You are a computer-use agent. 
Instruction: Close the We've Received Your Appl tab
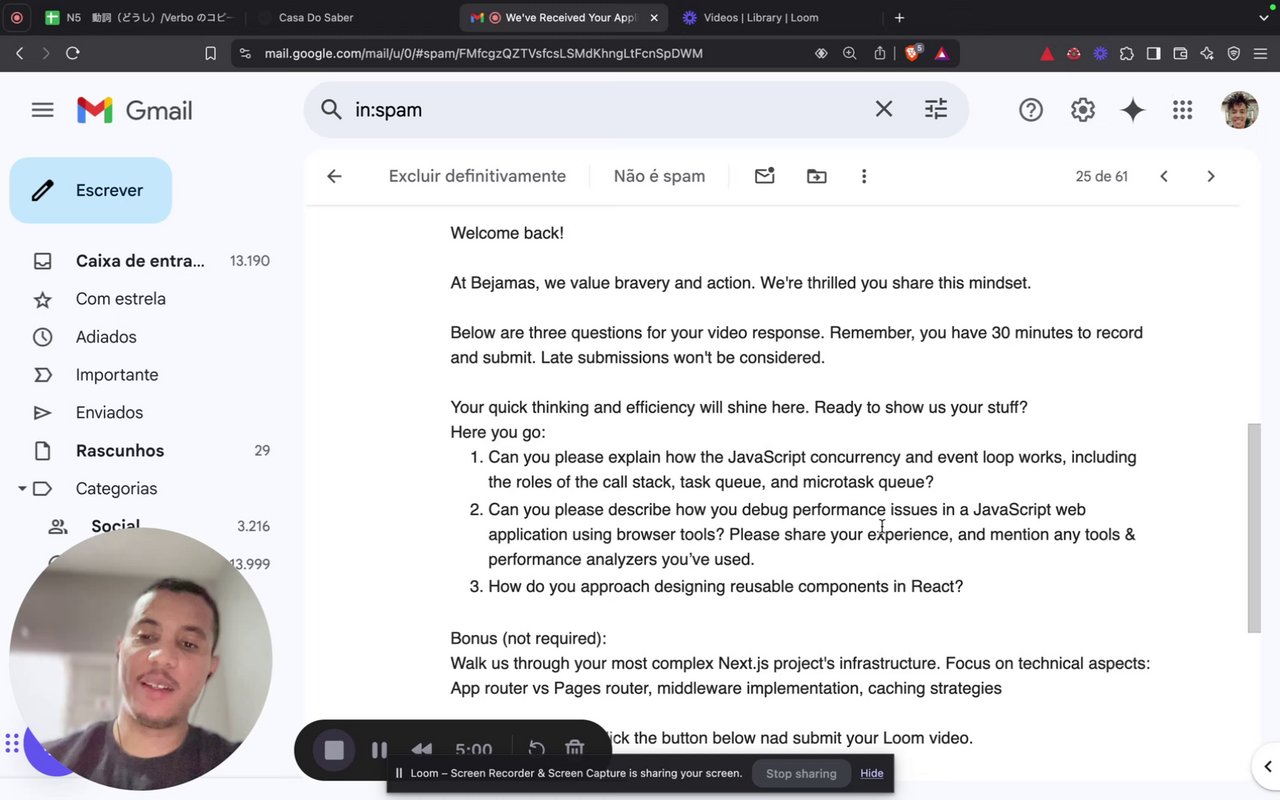point(654,18)
